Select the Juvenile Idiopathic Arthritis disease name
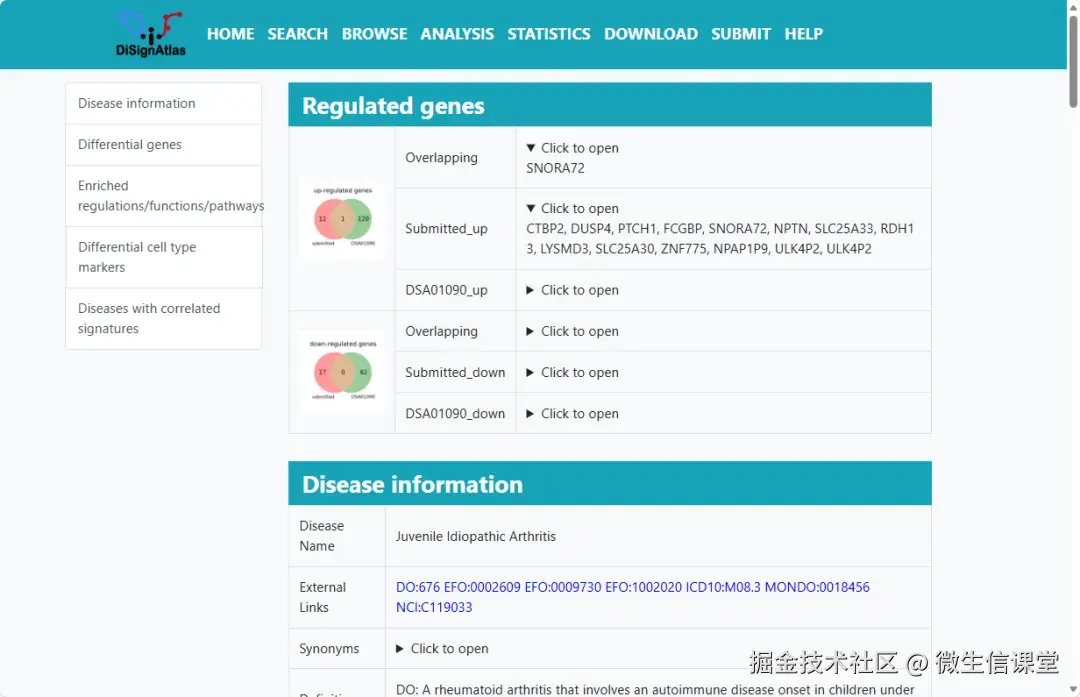The image size is (1080, 697). 475,537
